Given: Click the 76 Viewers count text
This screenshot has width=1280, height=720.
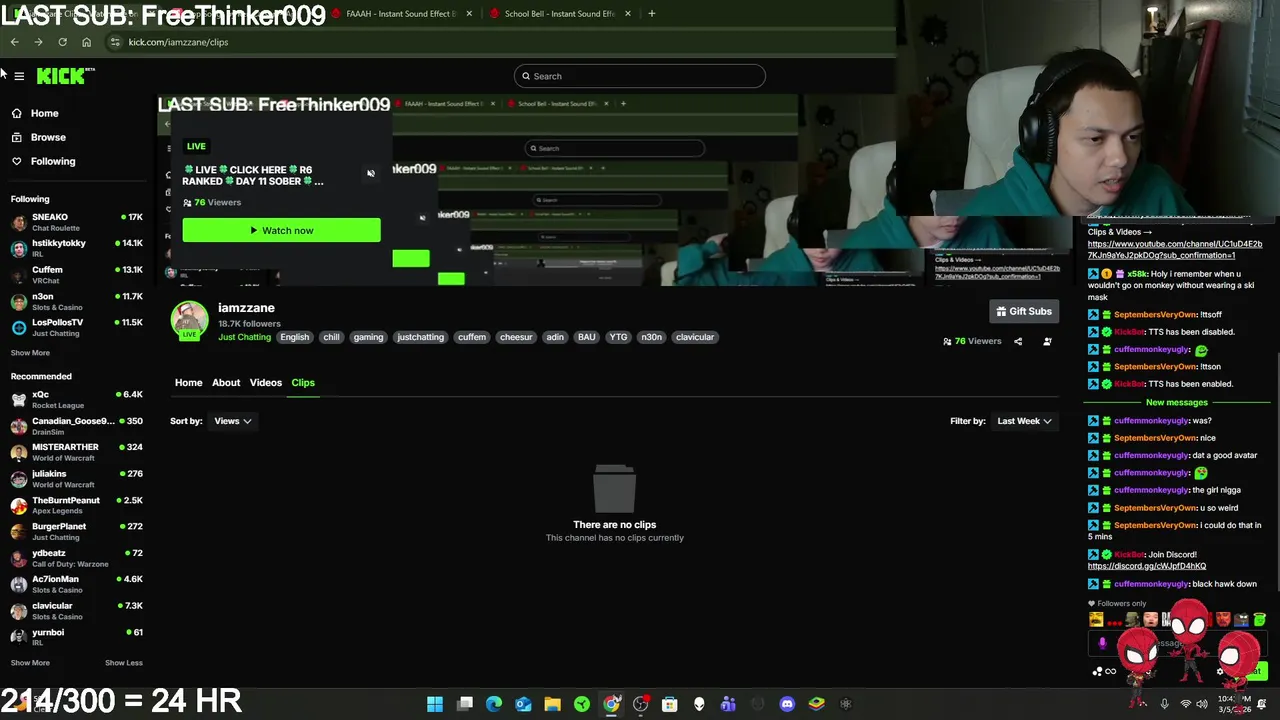Looking at the screenshot, I should [977, 341].
